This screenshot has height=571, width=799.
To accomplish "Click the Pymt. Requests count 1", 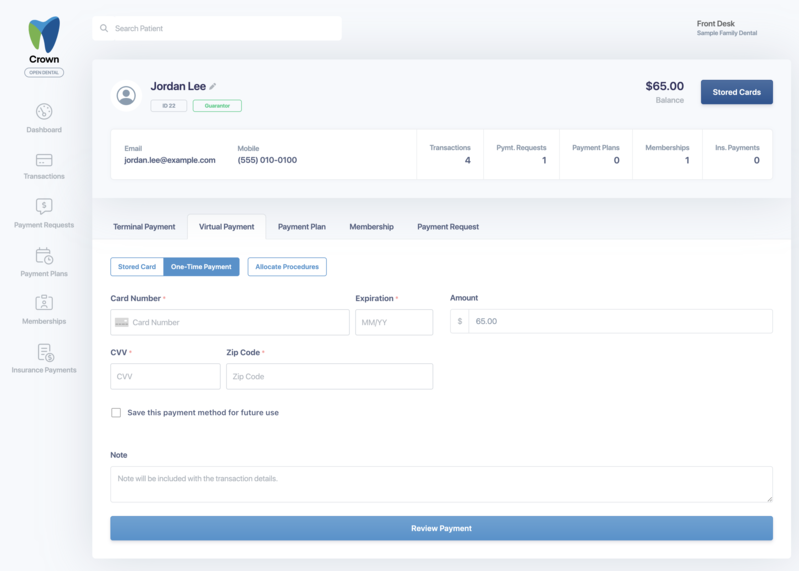I will (544, 160).
